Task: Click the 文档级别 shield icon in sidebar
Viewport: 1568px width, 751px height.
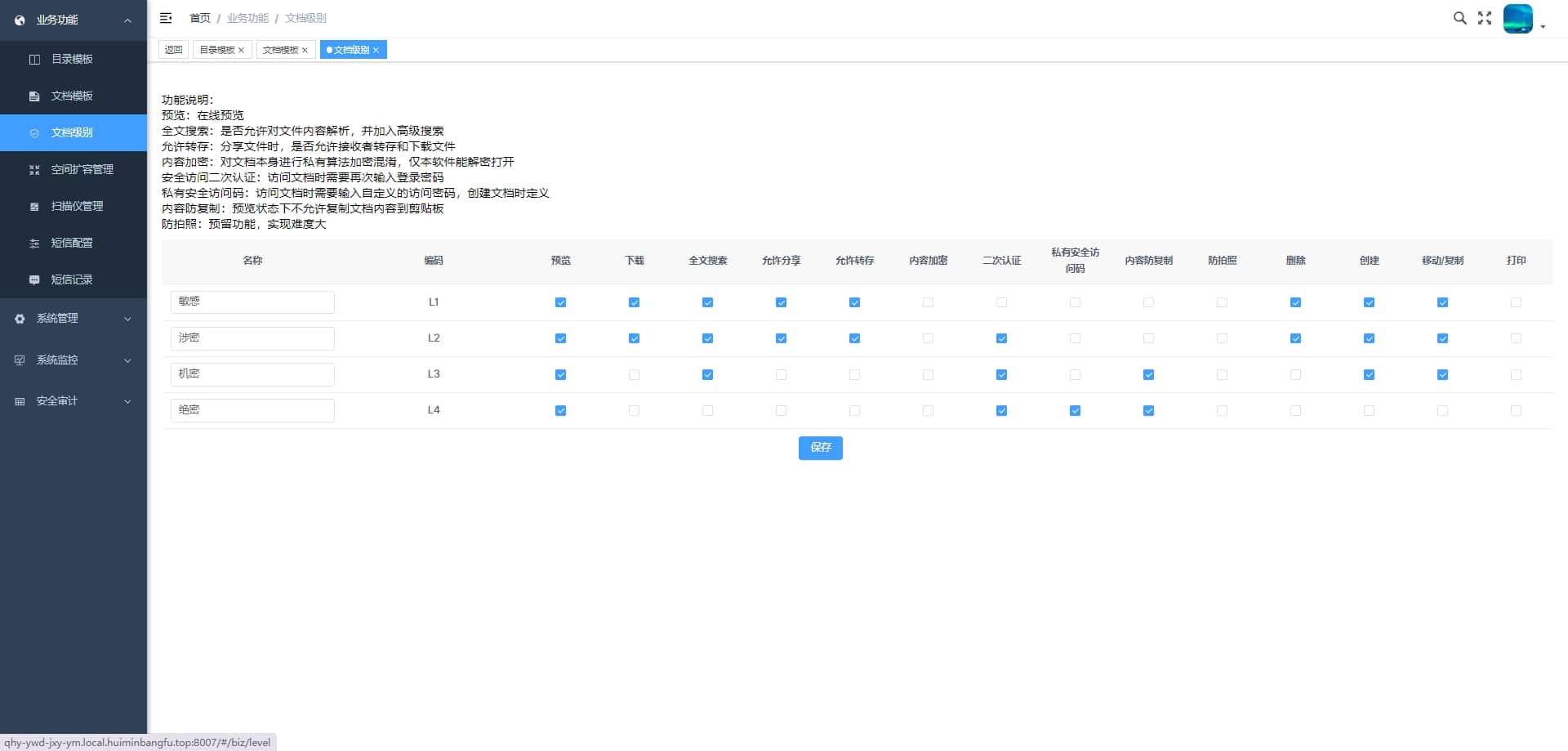Action: click(x=34, y=133)
